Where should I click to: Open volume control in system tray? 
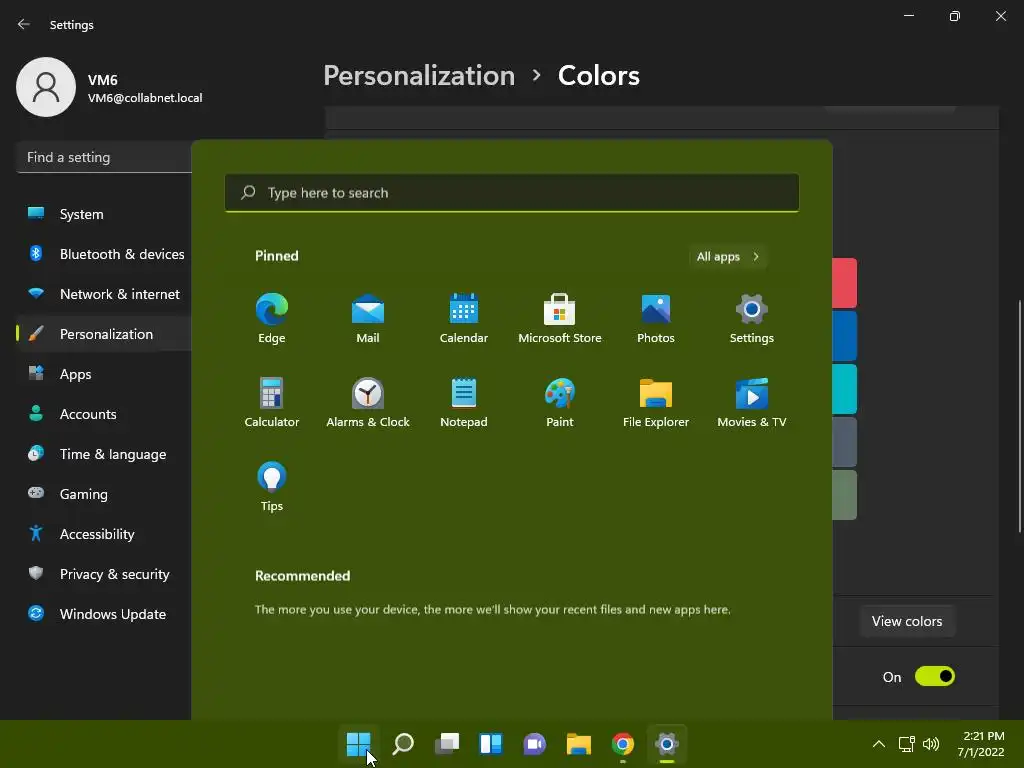coord(931,744)
